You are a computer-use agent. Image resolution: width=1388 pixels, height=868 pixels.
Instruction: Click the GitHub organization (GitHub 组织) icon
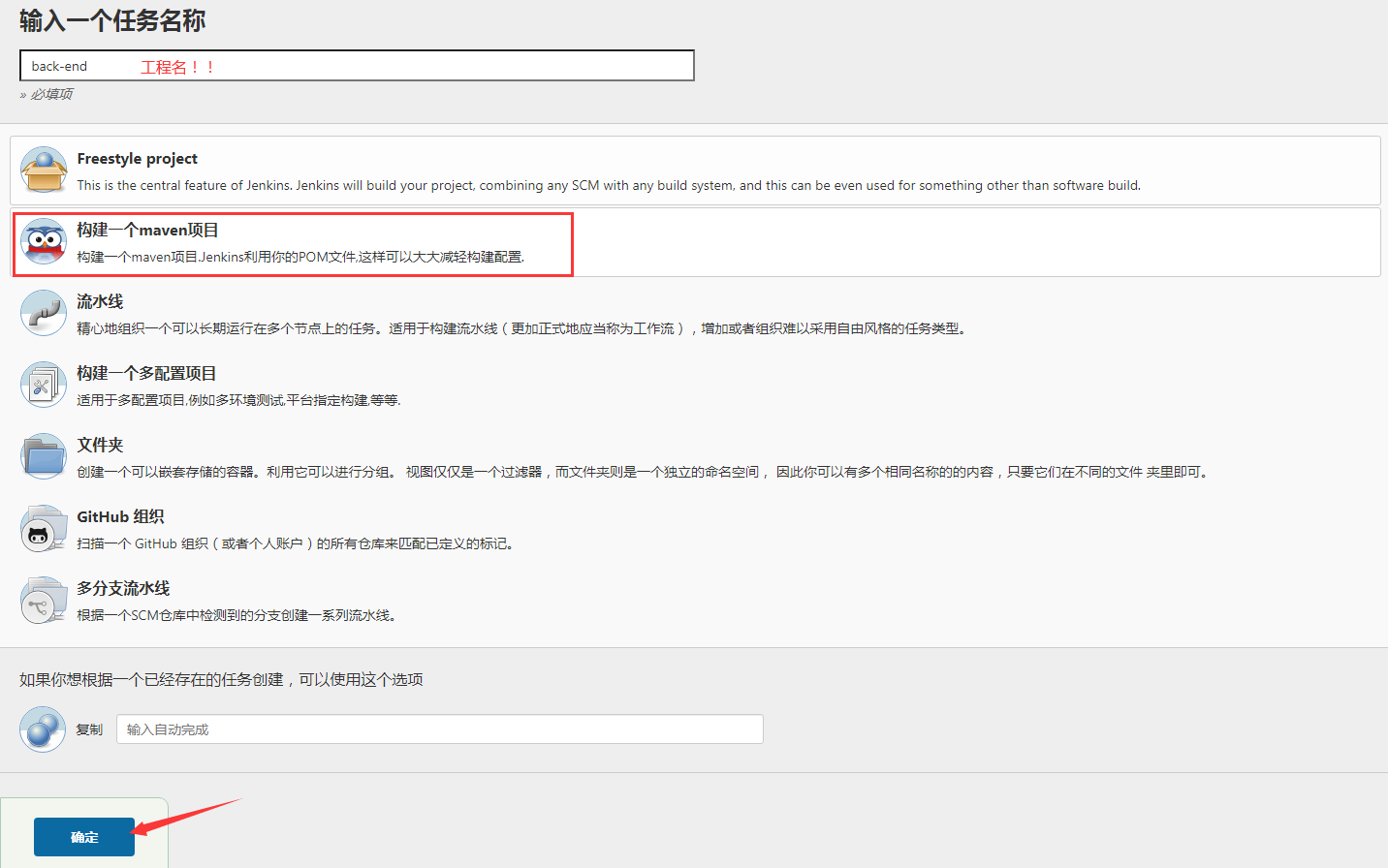pos(44,528)
